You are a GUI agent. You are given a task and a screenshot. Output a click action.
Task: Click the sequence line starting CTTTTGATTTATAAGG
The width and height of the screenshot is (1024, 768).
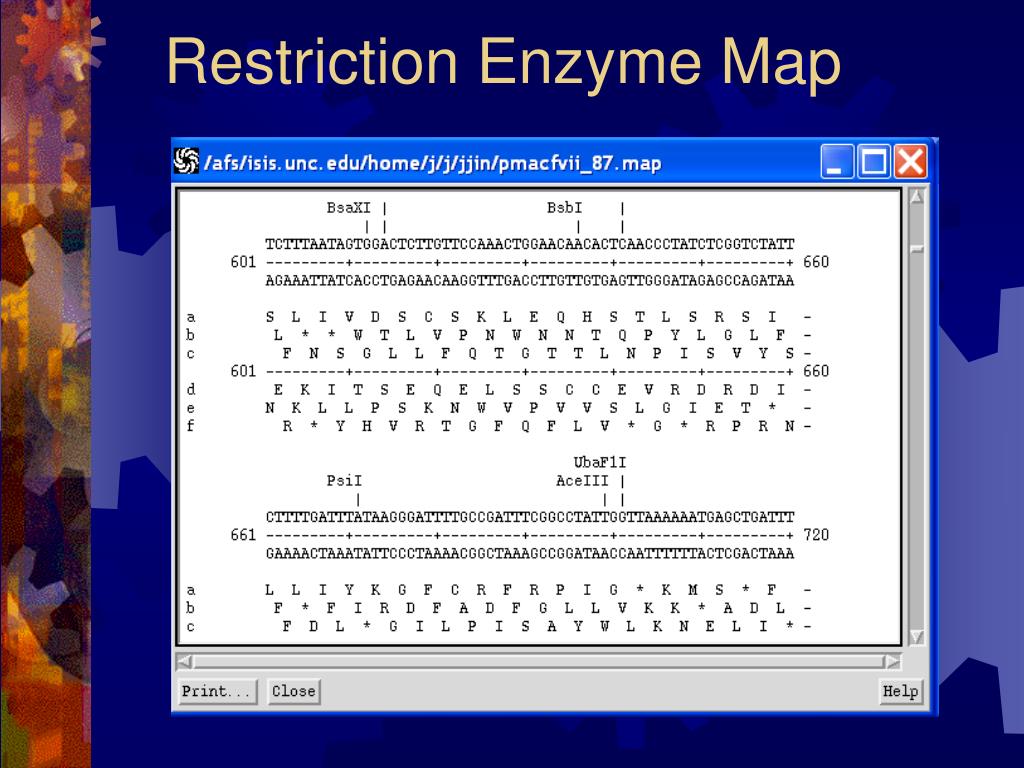[x=530, y=518]
